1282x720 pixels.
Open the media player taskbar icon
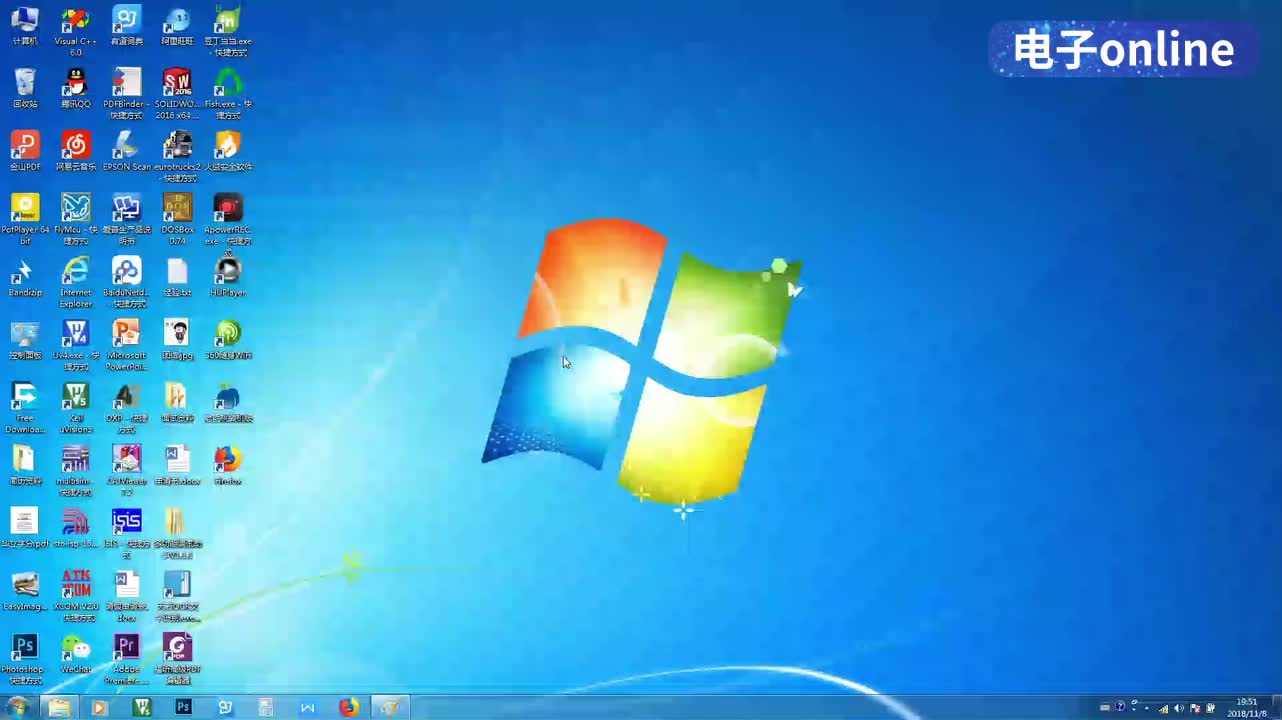pos(99,707)
